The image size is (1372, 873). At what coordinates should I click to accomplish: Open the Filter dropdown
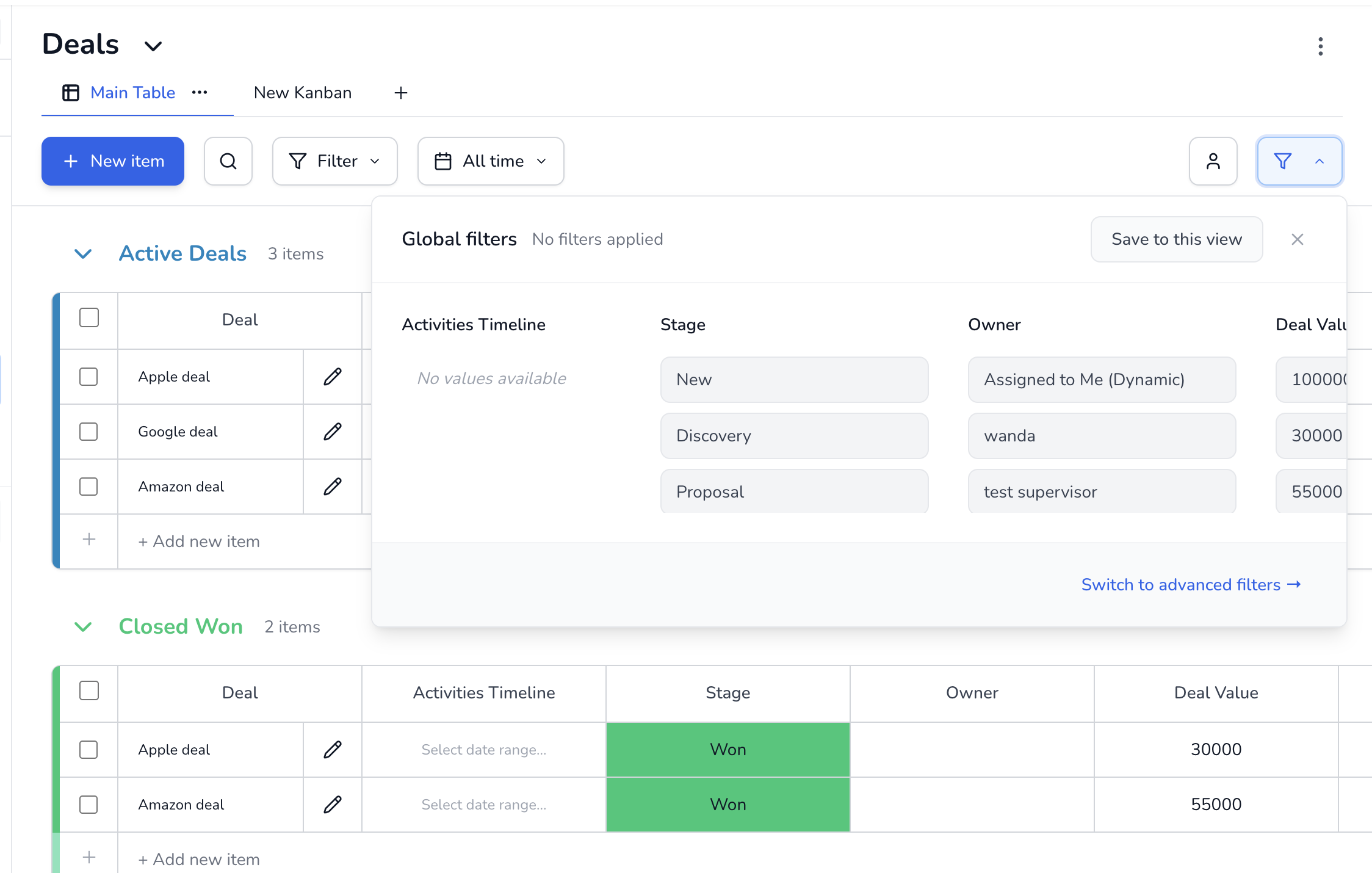[334, 161]
